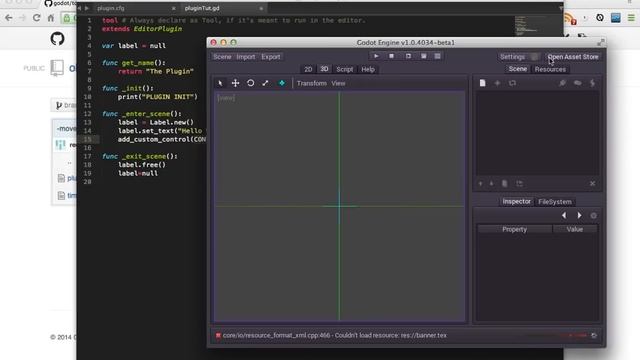
Task: Open the Export menu
Action: click(x=271, y=57)
